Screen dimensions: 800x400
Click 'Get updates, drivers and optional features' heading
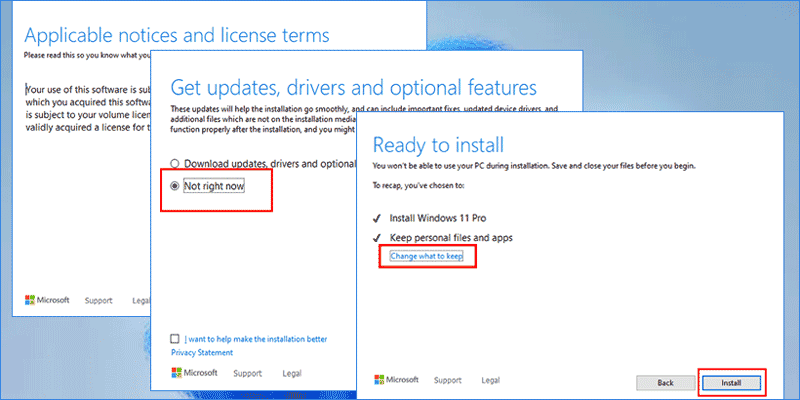tap(354, 88)
